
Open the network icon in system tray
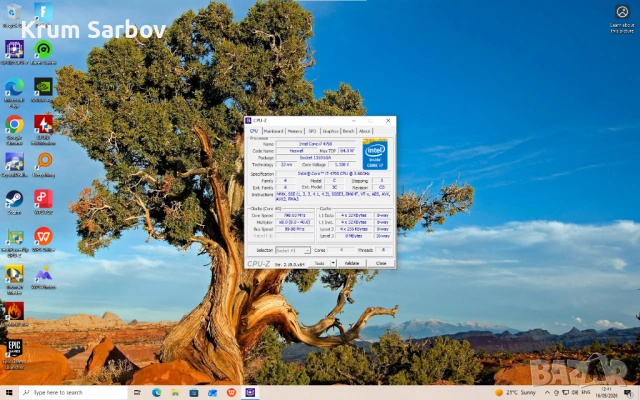(565, 393)
